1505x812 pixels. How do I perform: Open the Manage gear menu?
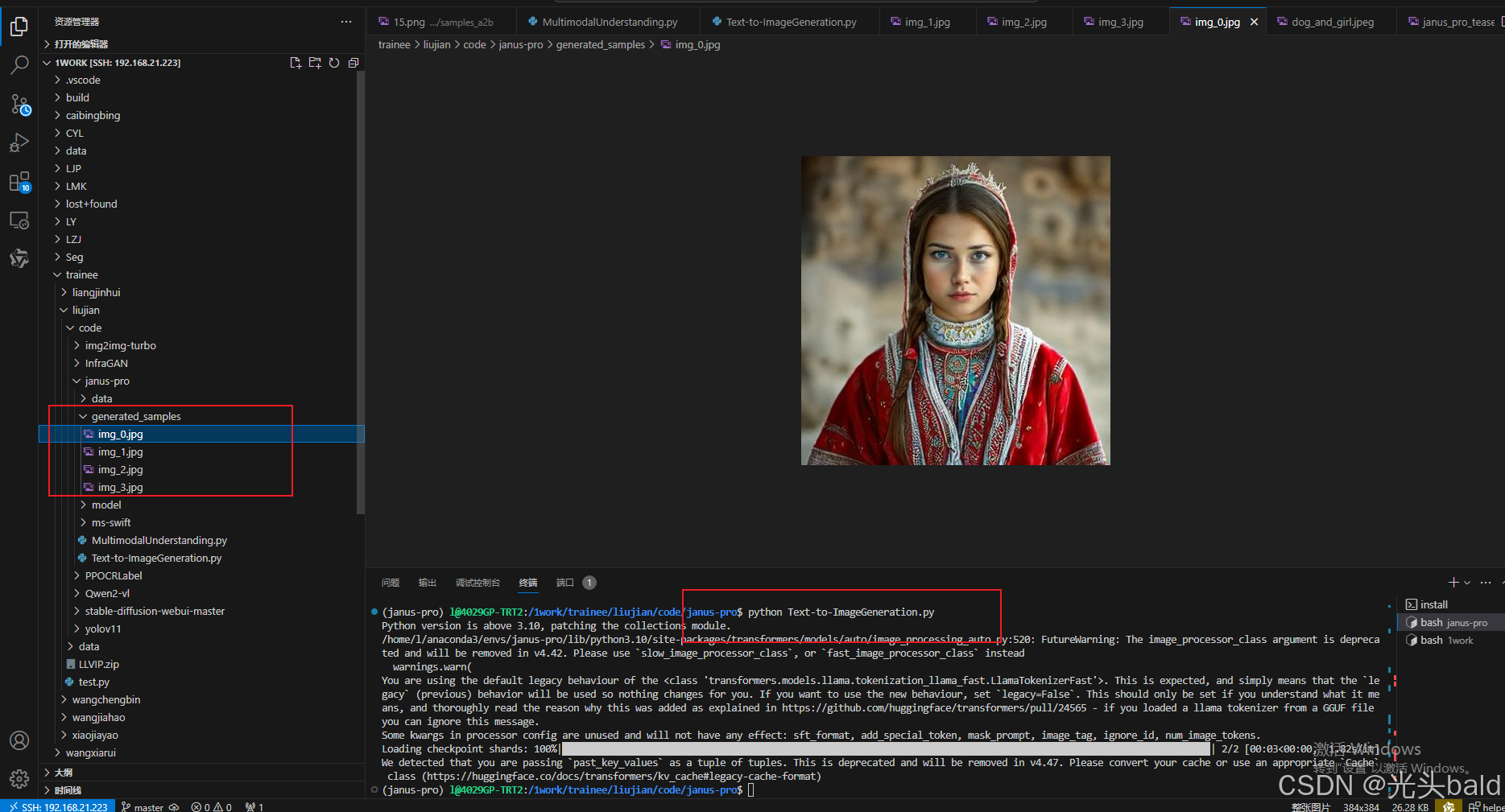(x=19, y=778)
